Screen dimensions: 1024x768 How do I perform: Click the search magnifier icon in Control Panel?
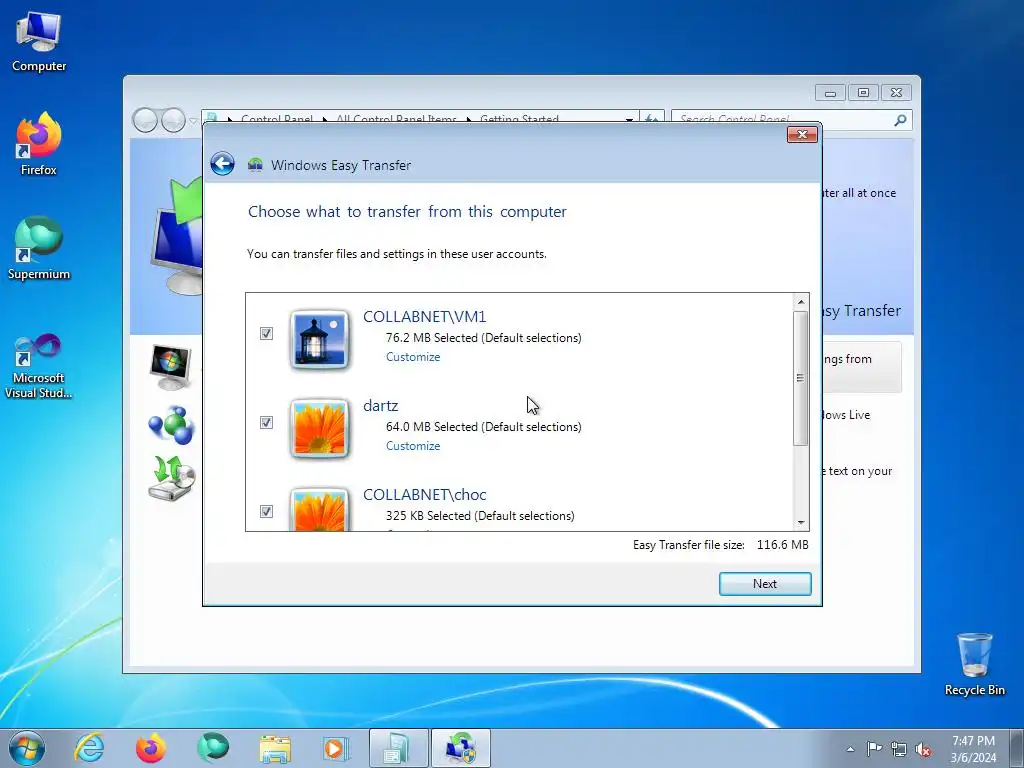[x=900, y=120]
